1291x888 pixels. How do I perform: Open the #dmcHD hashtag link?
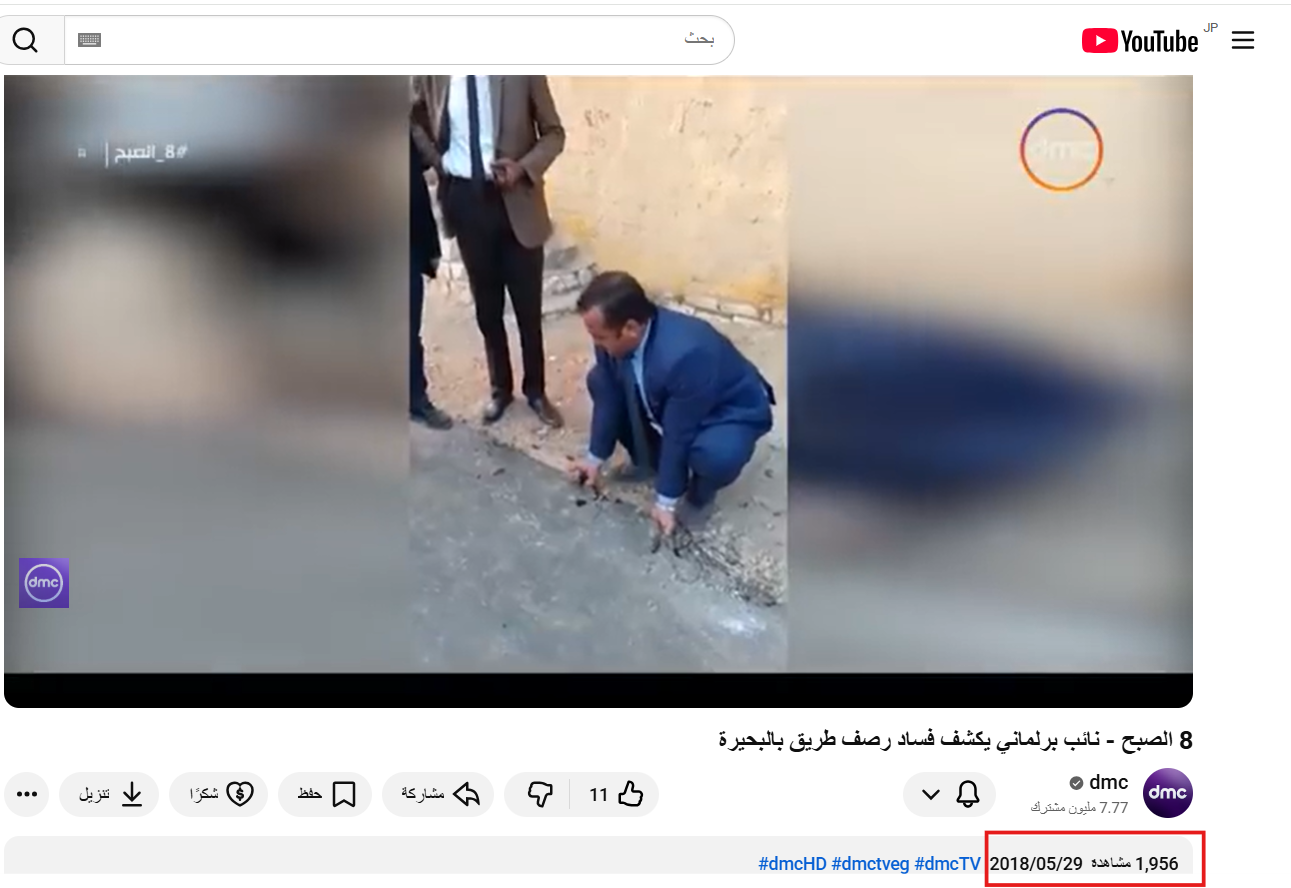tap(792, 864)
